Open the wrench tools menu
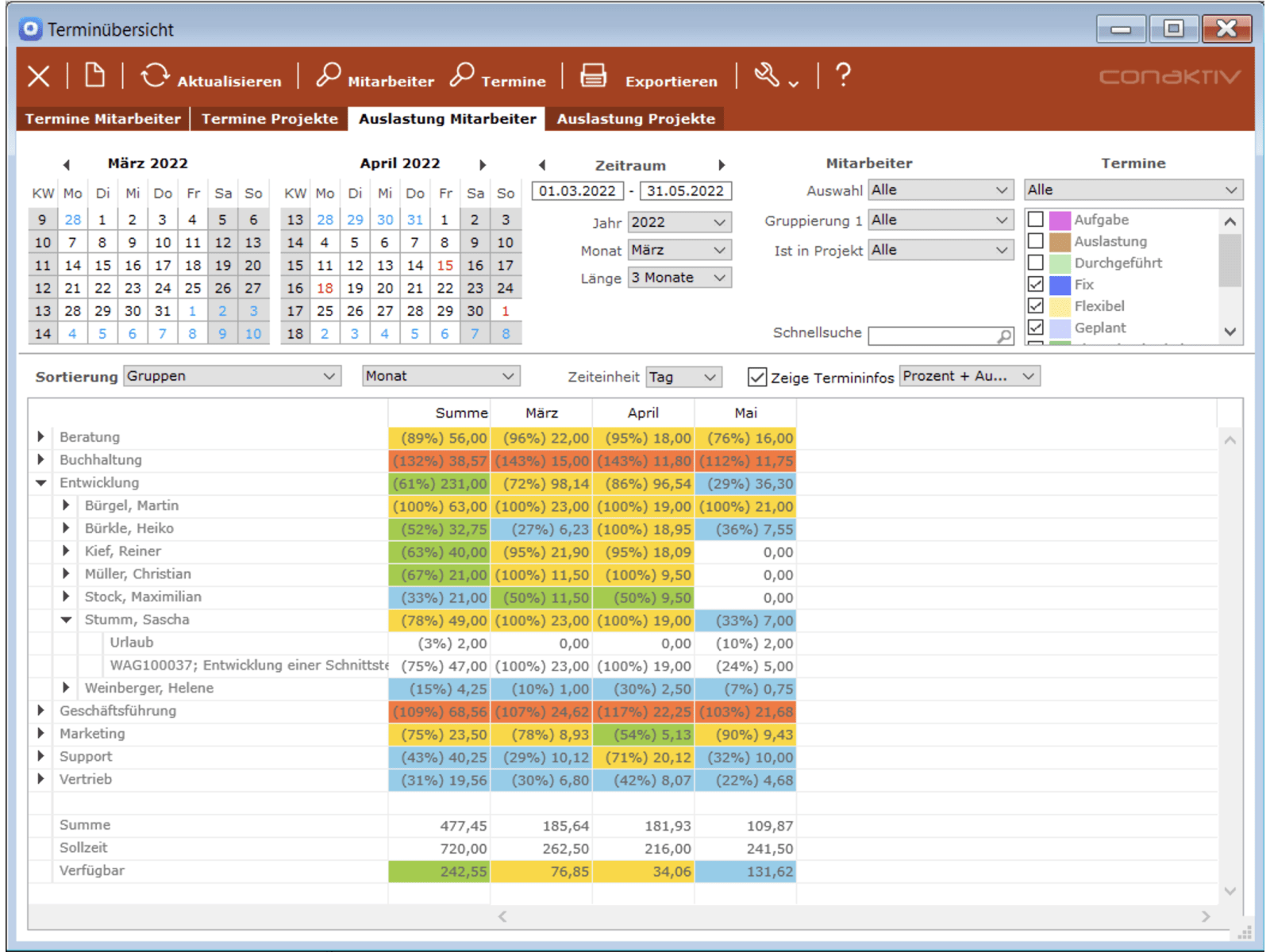The height and width of the screenshot is (952, 1270). pos(775,76)
